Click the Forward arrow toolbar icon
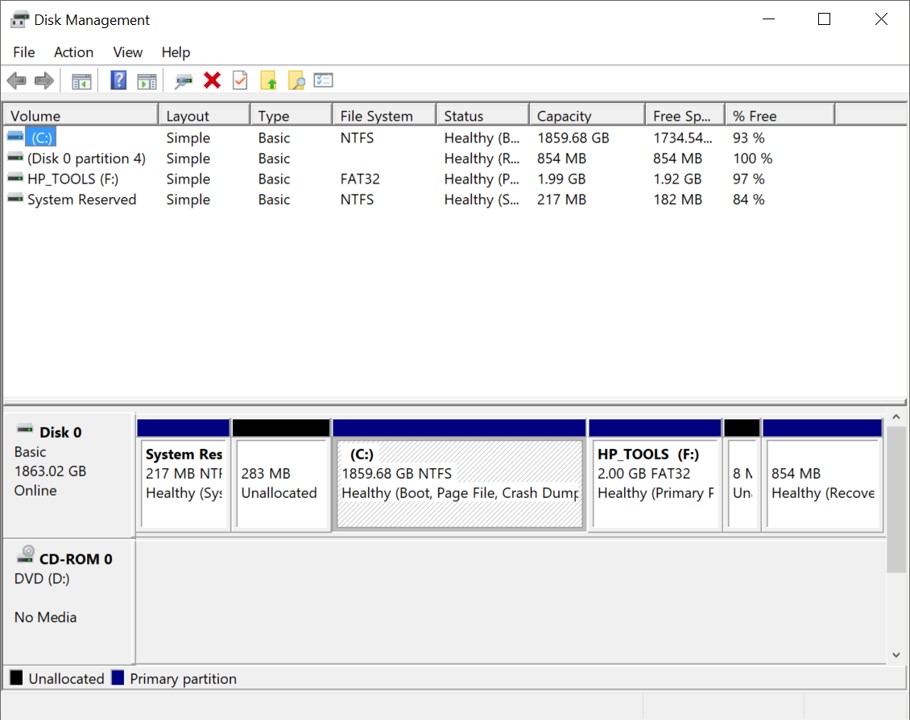Viewport: 910px width, 720px height. click(44, 81)
